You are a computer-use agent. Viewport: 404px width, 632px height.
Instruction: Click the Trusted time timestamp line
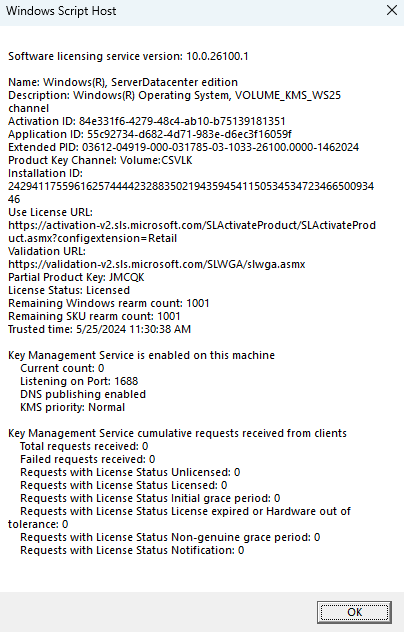click(100, 329)
